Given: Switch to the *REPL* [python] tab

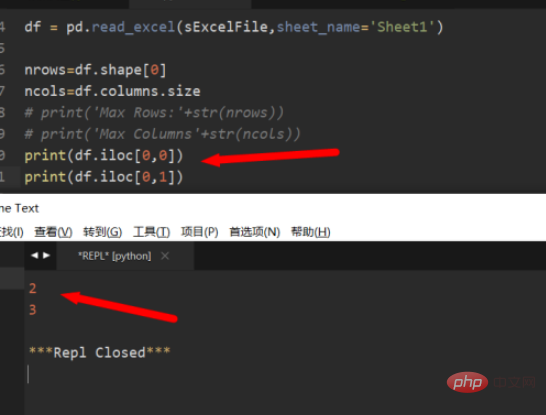Looking at the screenshot, I should 115,256.
